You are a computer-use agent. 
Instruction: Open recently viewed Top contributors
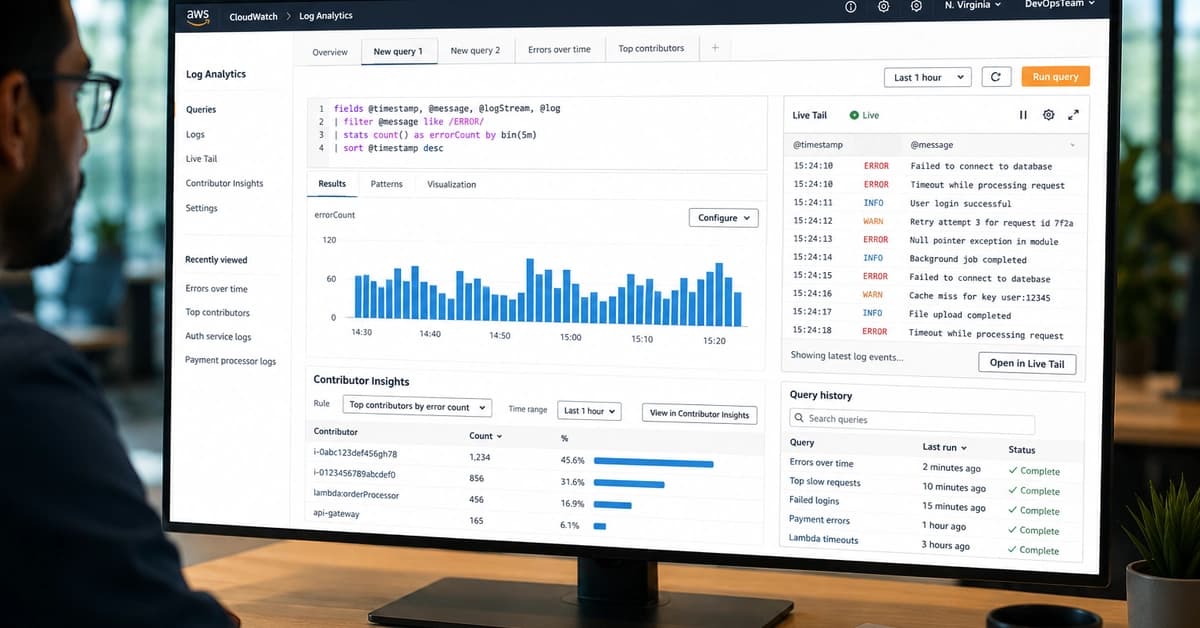coord(217,313)
